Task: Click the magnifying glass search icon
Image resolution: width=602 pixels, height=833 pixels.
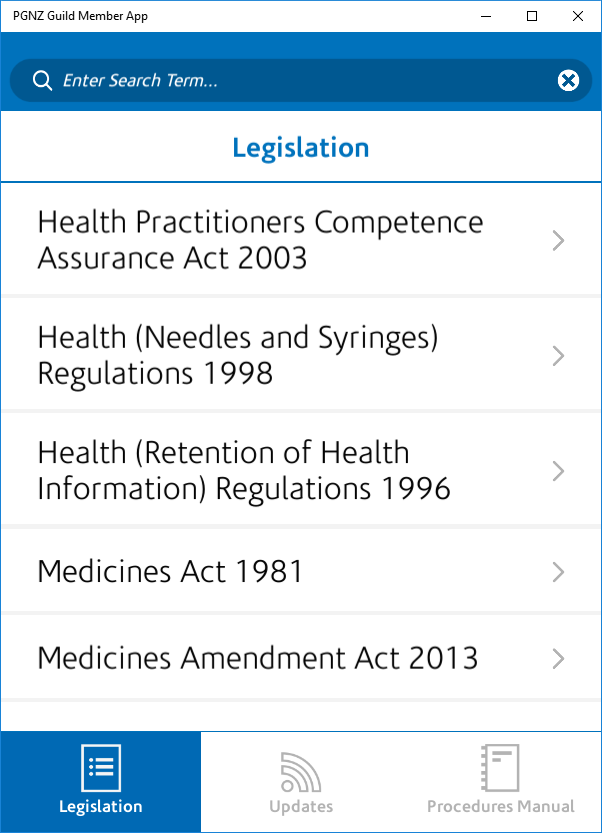Action: 41,81
